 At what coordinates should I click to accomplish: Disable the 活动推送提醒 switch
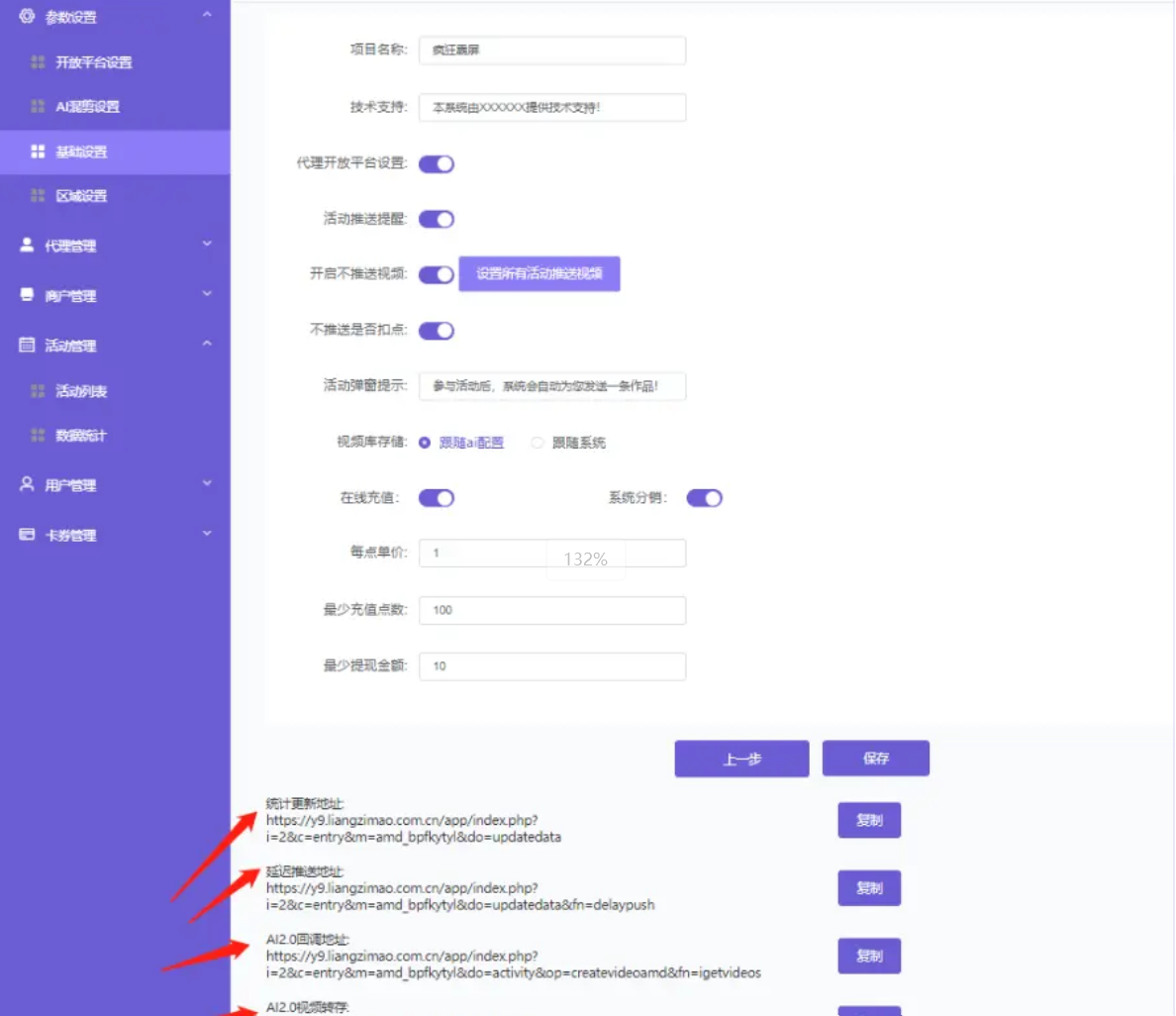[436, 219]
